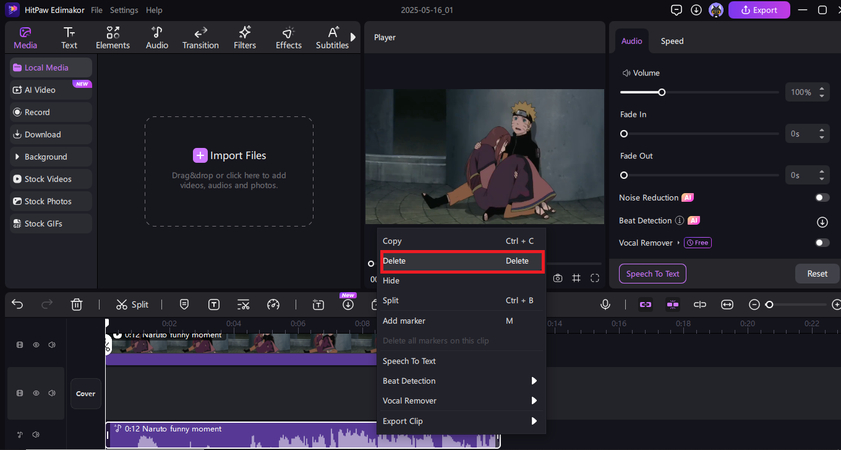
Task: Click the zoom out minus icon
Action: (x=754, y=305)
